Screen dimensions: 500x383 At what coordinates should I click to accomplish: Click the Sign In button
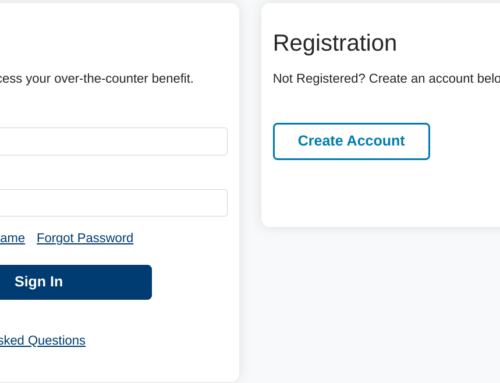click(76, 282)
